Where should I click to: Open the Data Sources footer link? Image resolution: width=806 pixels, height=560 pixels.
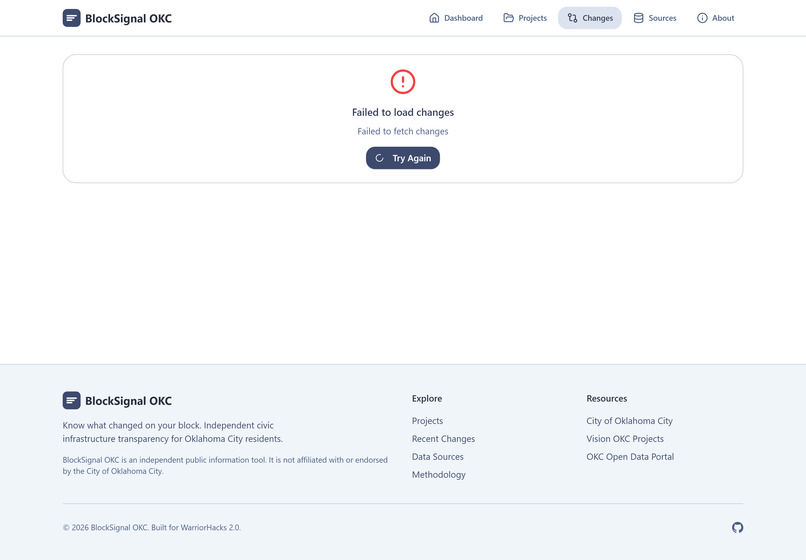437,457
